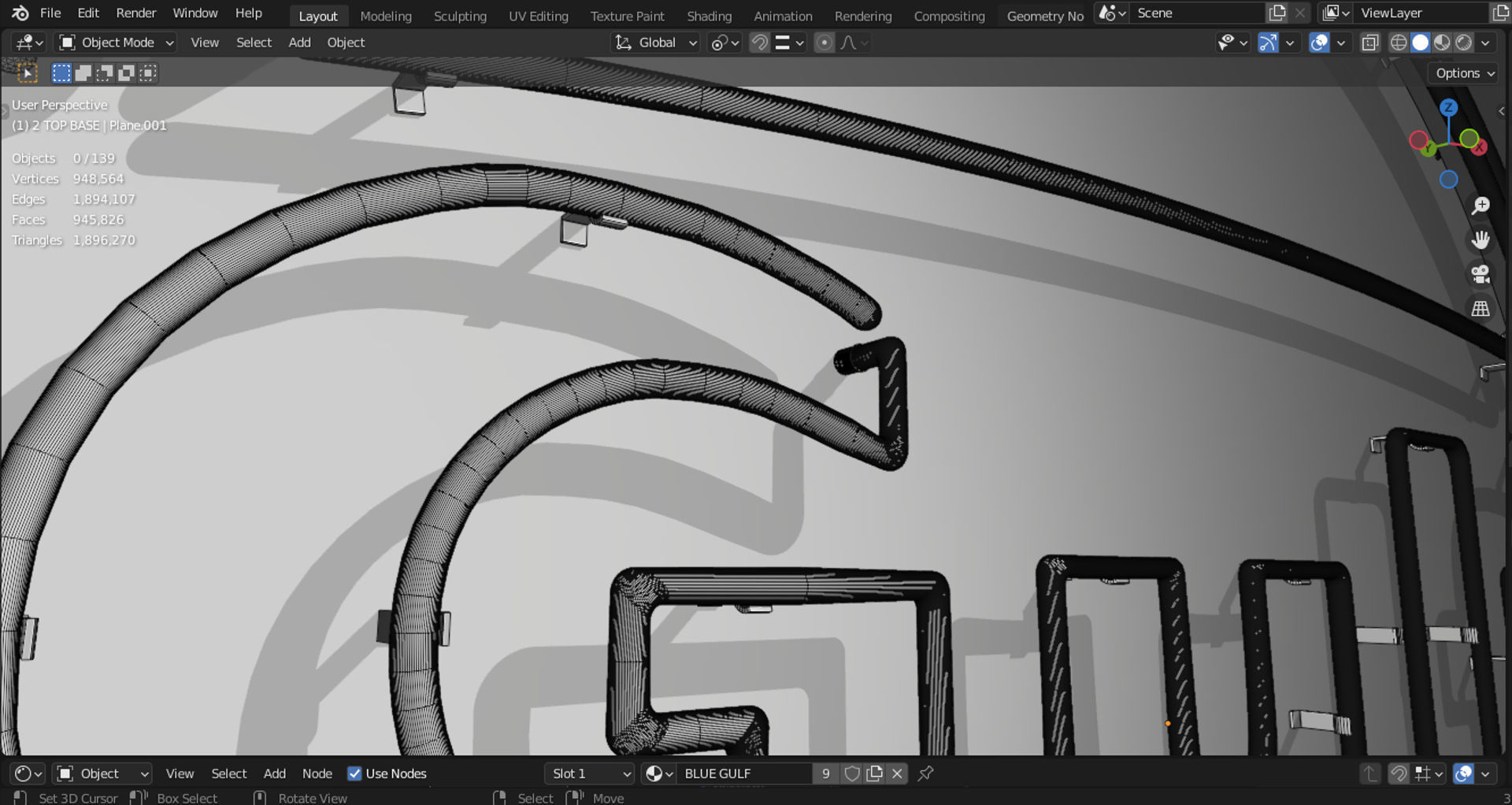Open the 3D viewport editor type dropdown
1512x805 pixels.
30,43
